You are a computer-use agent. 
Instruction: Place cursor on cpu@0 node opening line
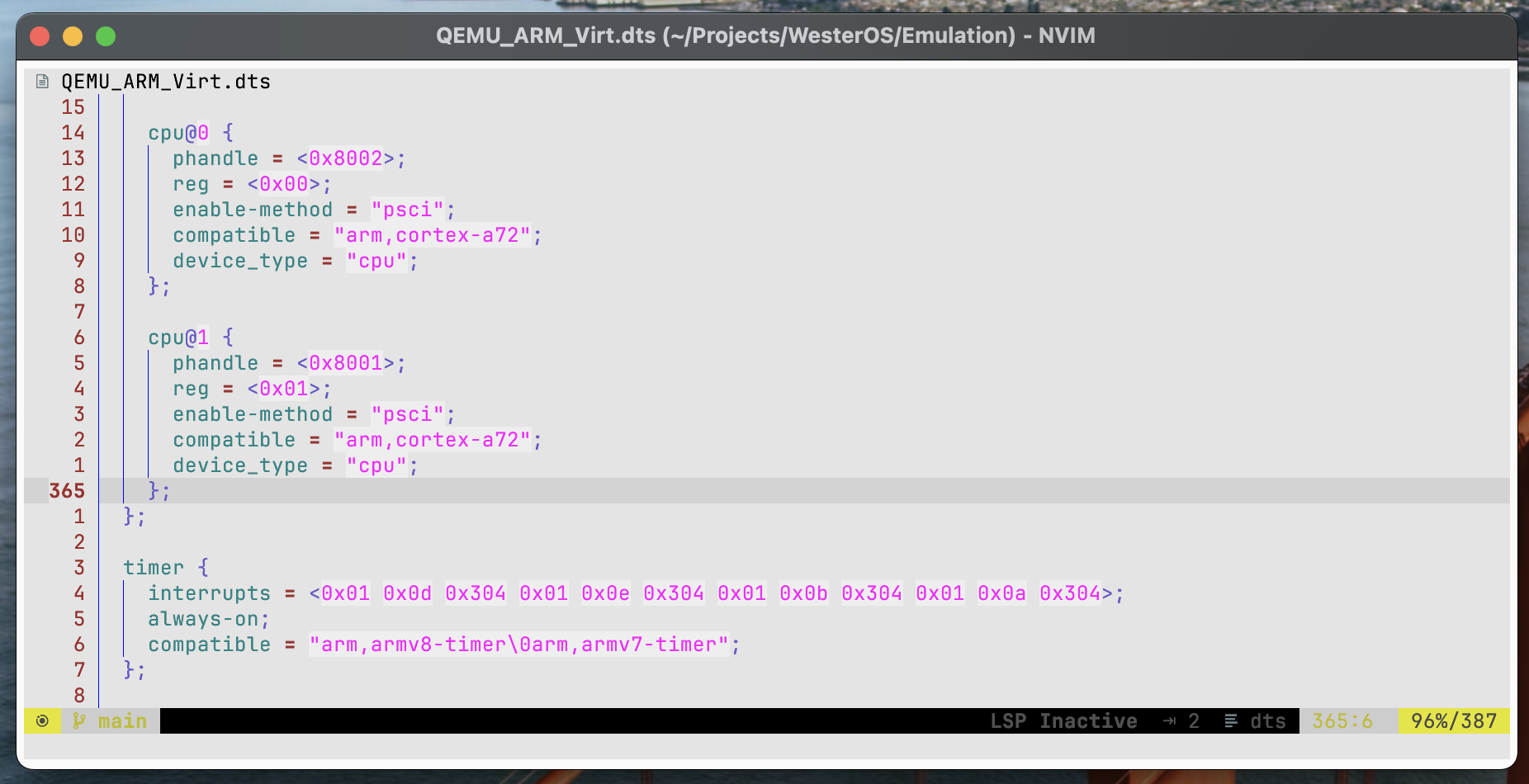click(191, 132)
